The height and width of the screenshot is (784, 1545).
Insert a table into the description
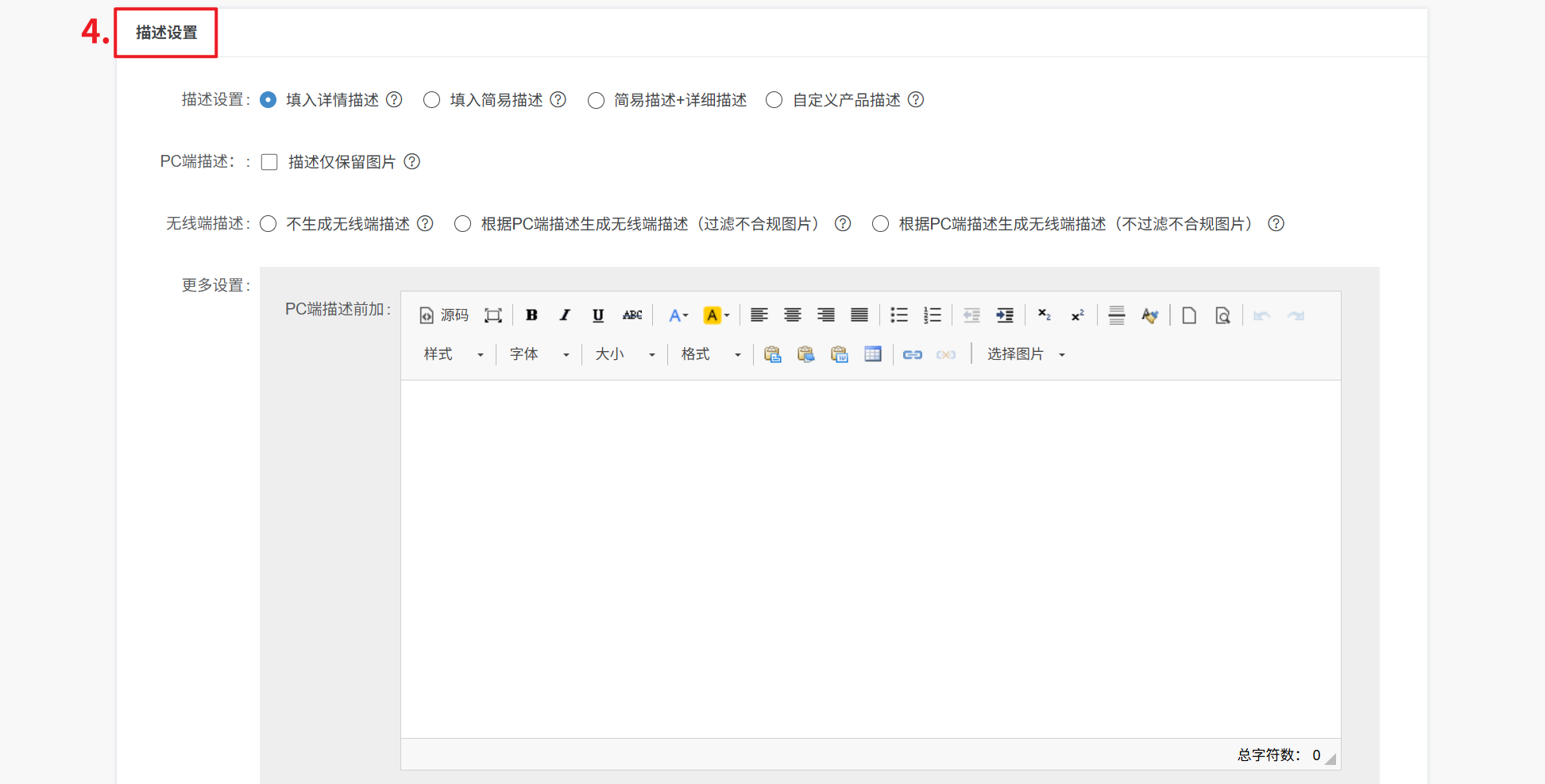[872, 354]
